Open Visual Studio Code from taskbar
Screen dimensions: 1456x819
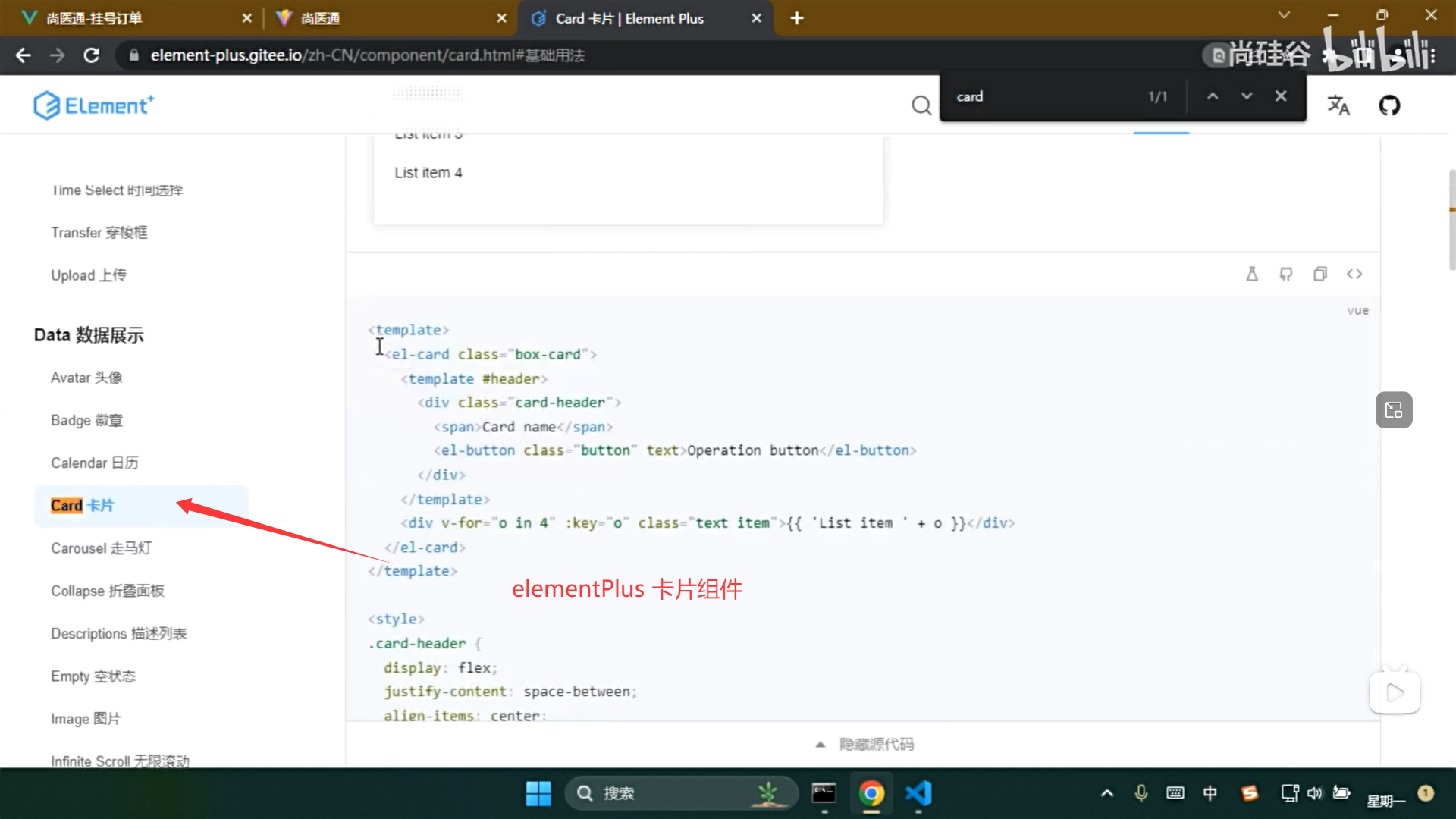click(x=918, y=793)
